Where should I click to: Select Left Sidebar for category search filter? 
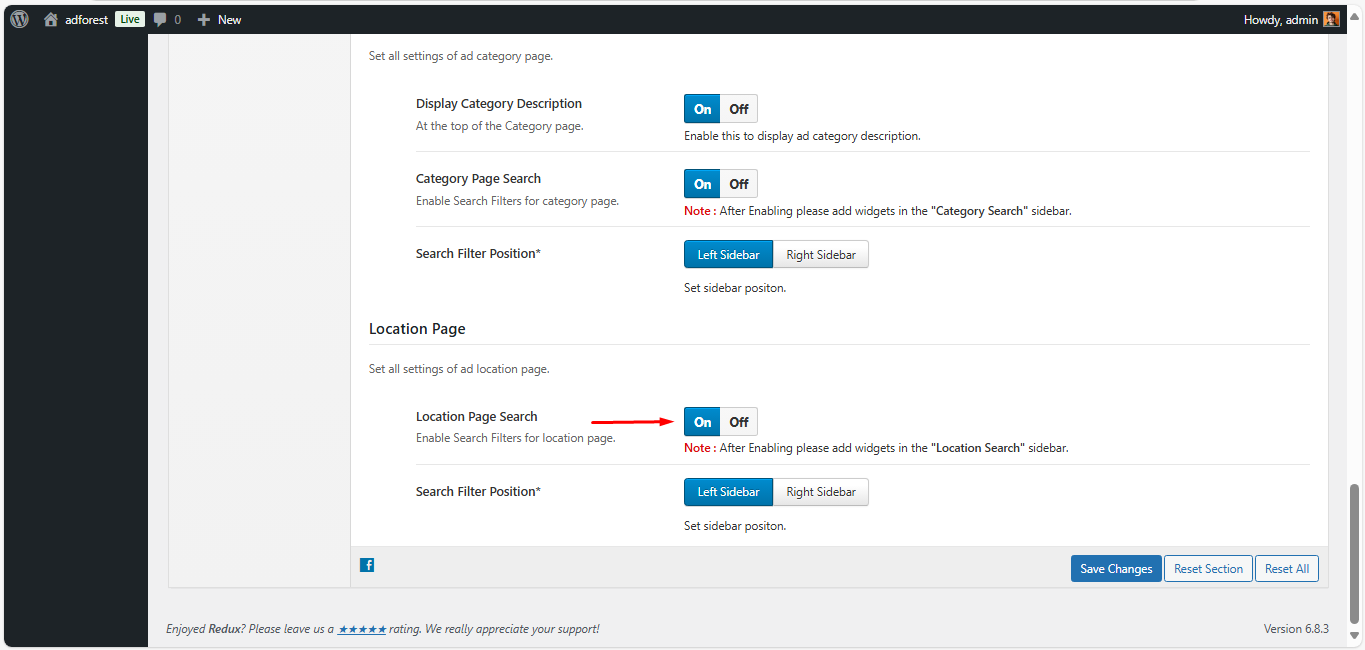point(728,255)
